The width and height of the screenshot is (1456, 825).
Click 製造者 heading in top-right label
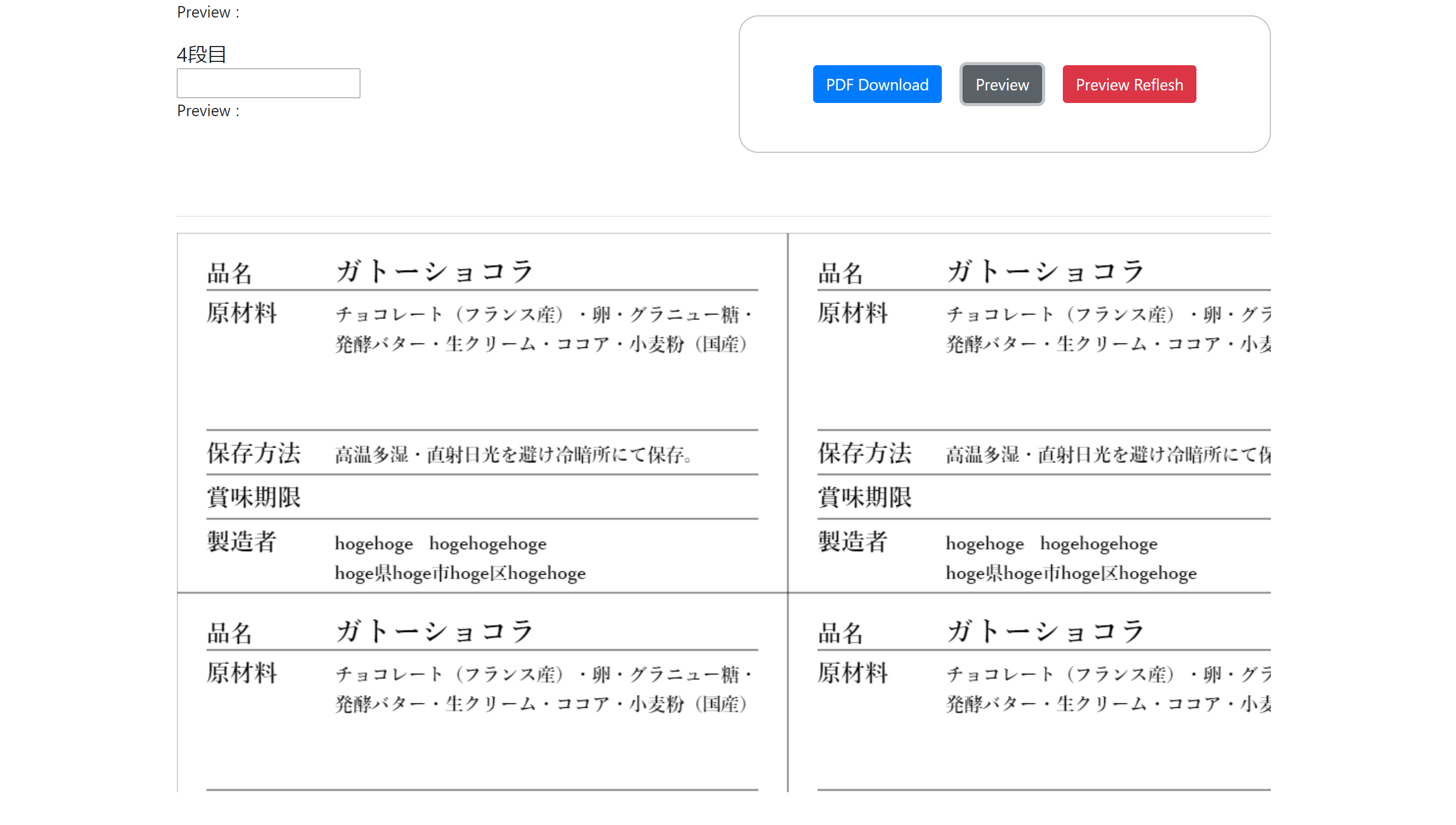[851, 542]
